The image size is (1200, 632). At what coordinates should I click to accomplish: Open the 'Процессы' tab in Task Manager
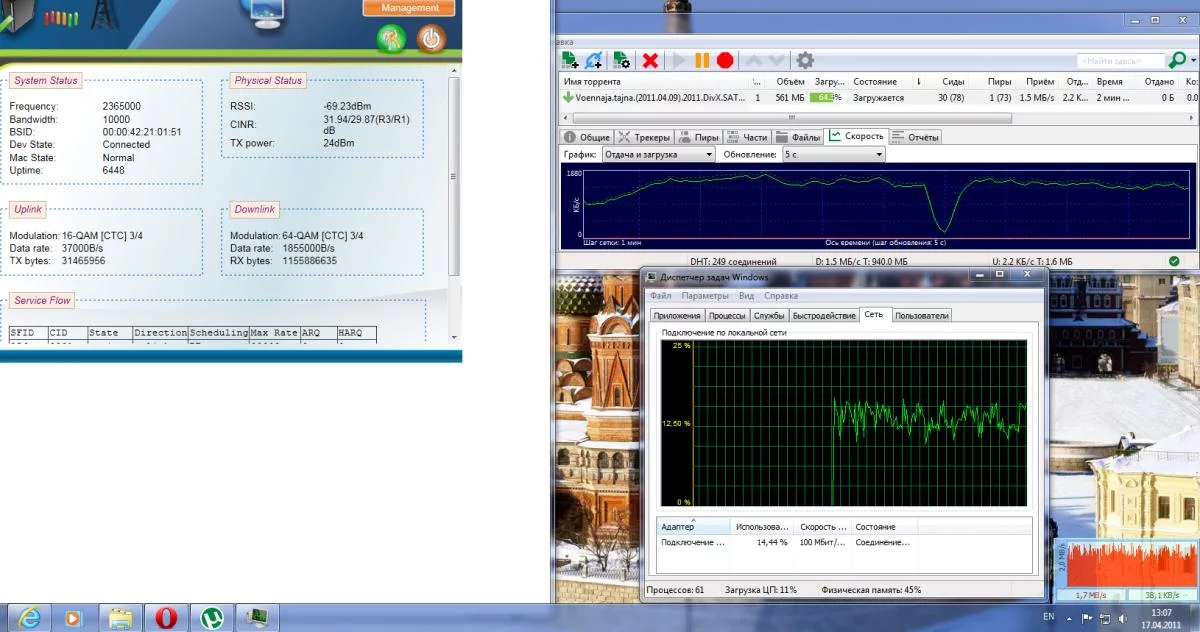pos(729,316)
